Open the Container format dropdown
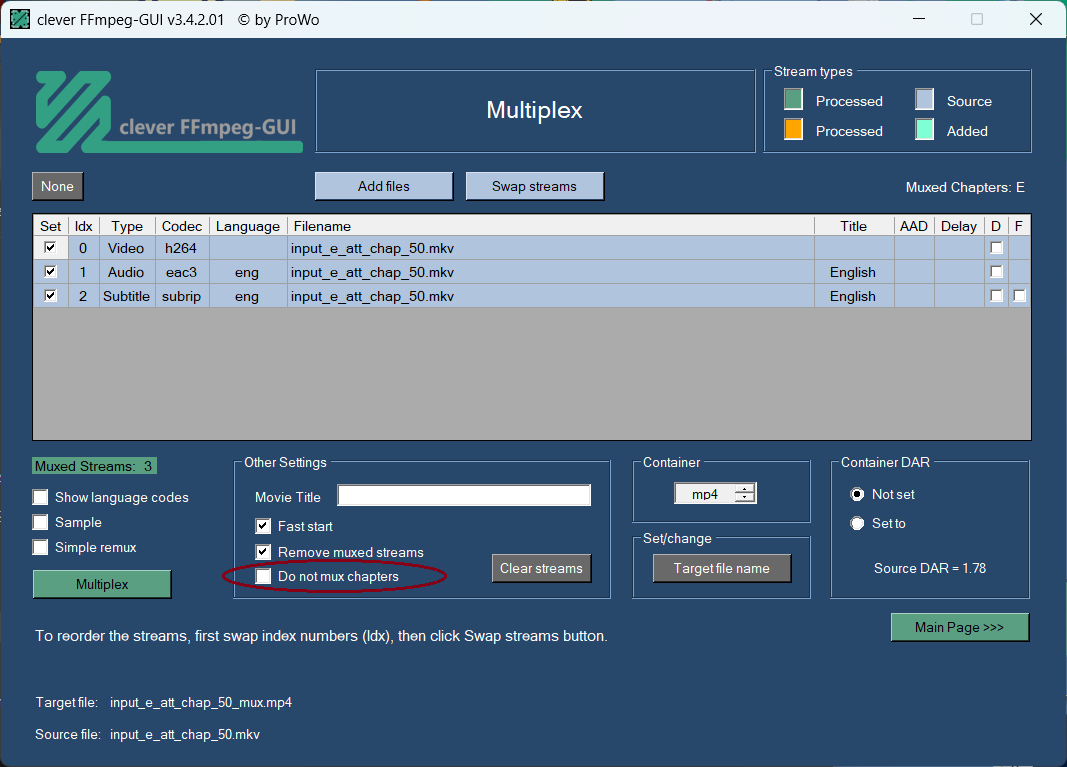This screenshot has width=1067, height=767. pos(705,494)
